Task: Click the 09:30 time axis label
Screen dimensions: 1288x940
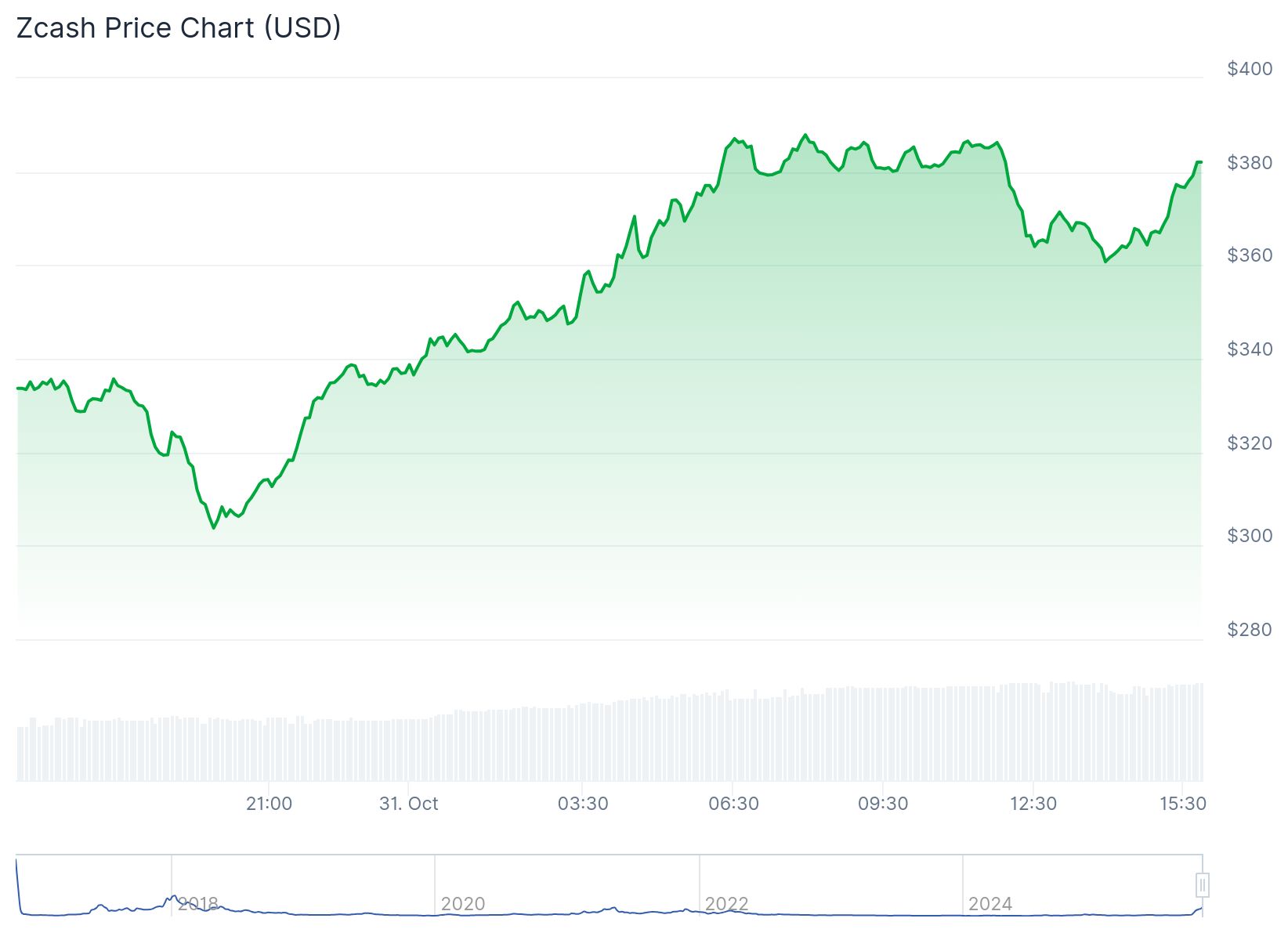Action: click(883, 804)
